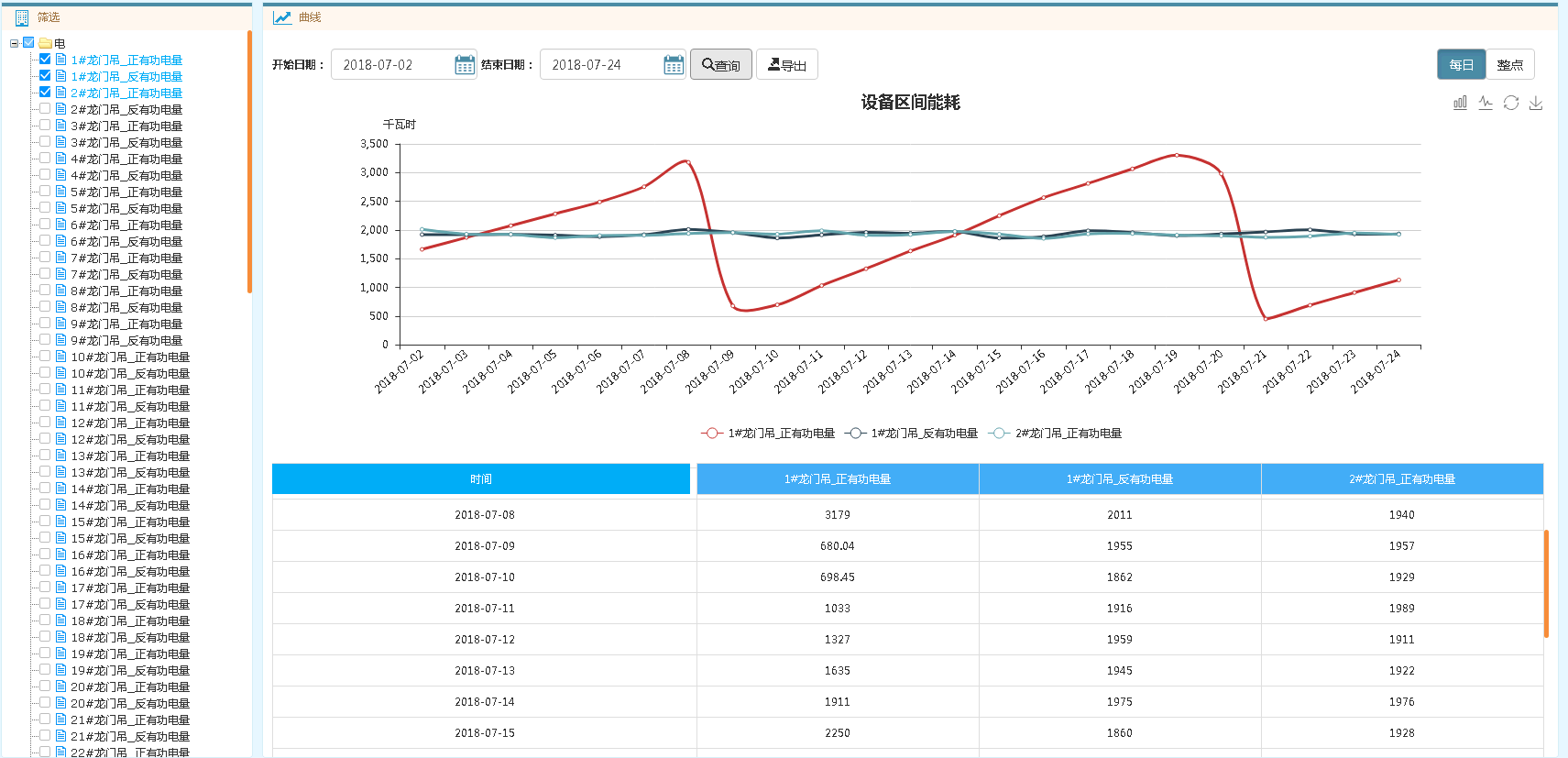Select tree item 13#龙门吊_反有功电量
This screenshot has width=1568, height=758.
click(x=130, y=472)
